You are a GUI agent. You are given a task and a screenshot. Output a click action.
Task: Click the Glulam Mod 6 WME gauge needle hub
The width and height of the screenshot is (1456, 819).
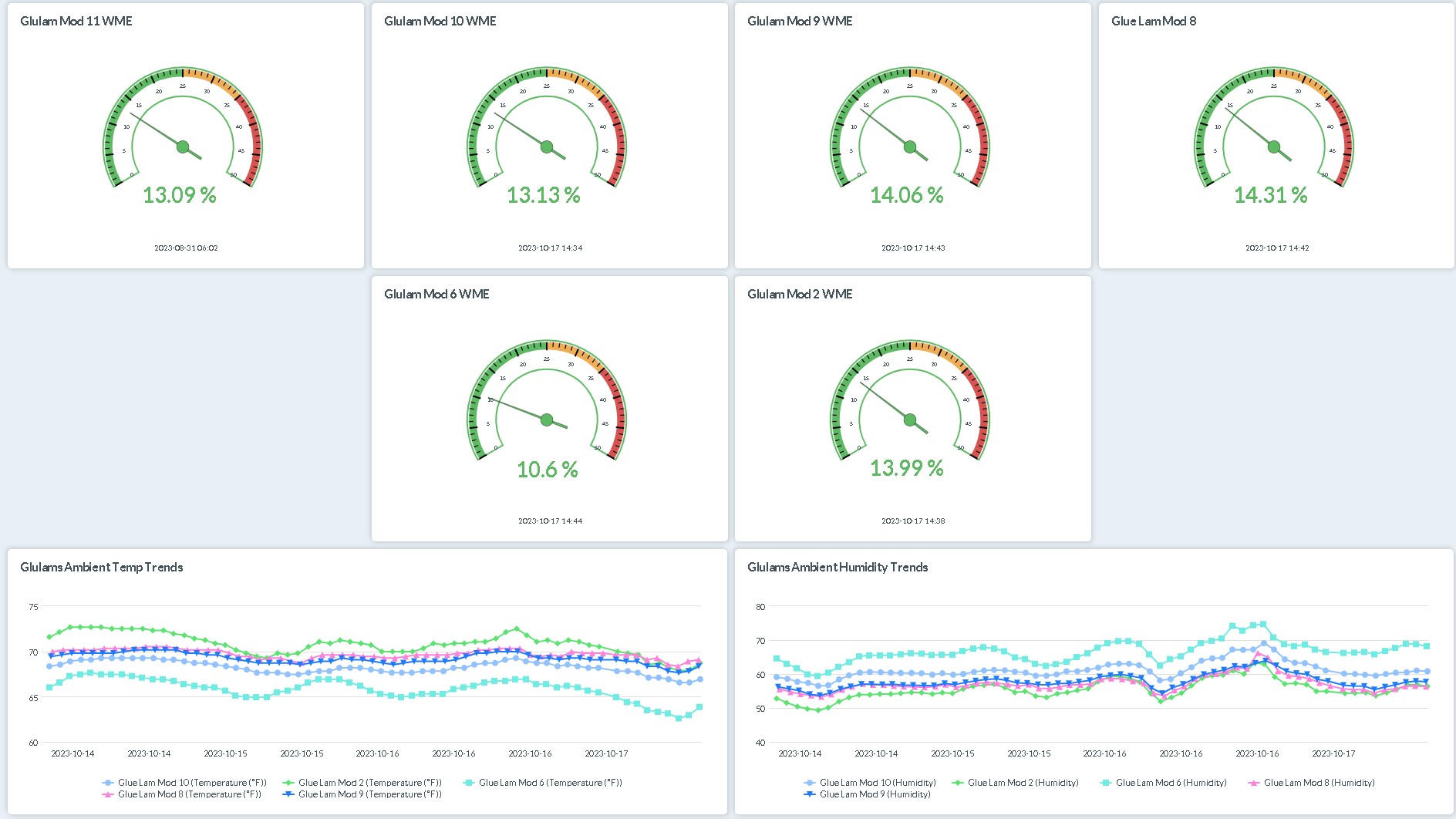(547, 420)
